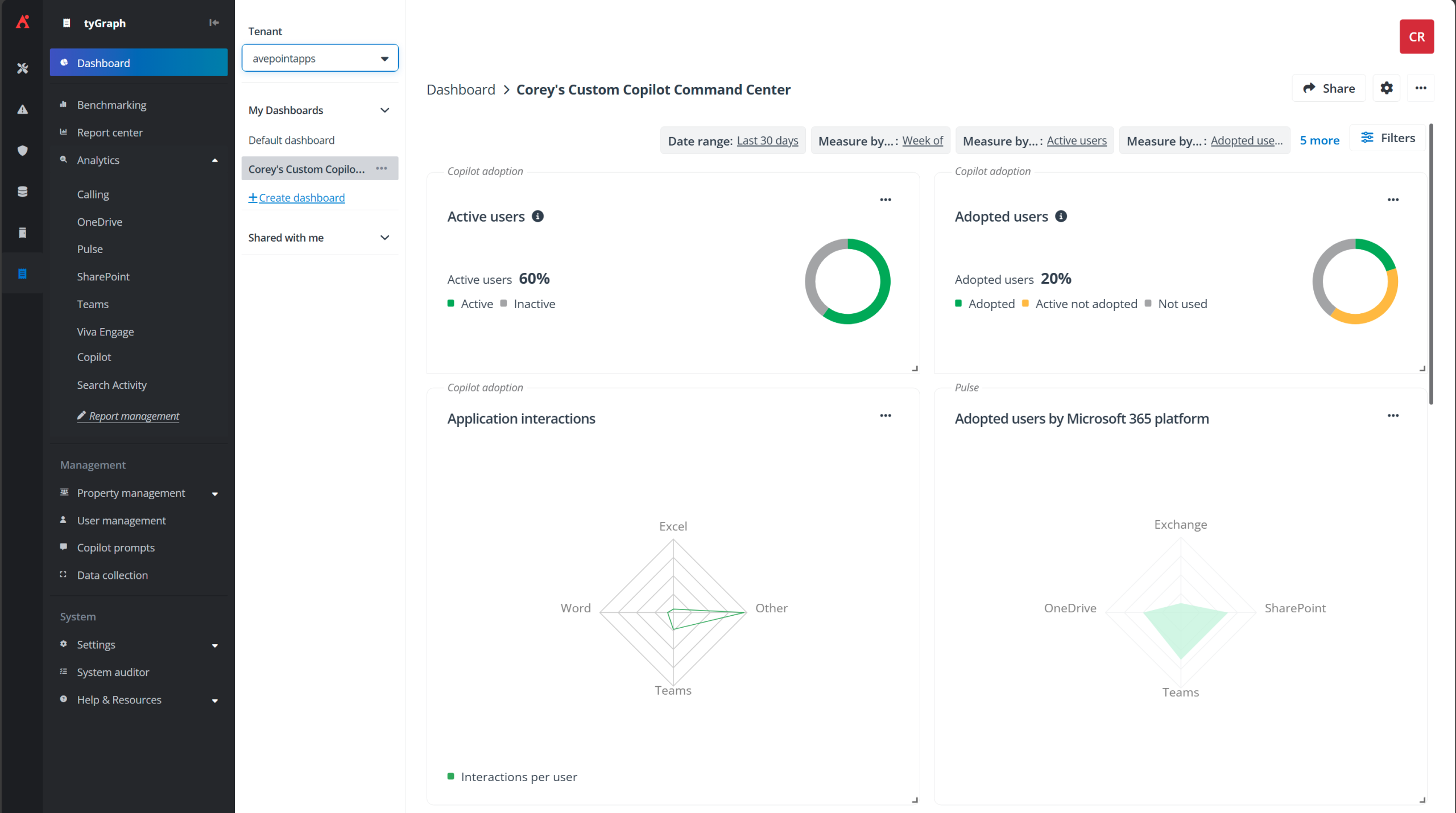Open dashboard more options ellipsis
1456x813 pixels.
[1420, 88]
